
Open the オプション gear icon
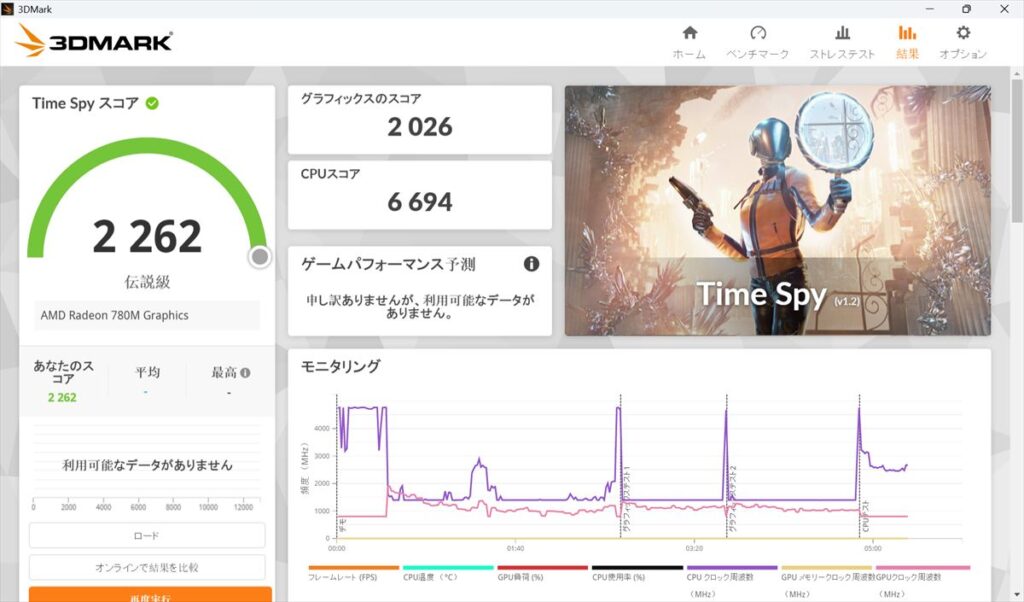click(x=963, y=33)
